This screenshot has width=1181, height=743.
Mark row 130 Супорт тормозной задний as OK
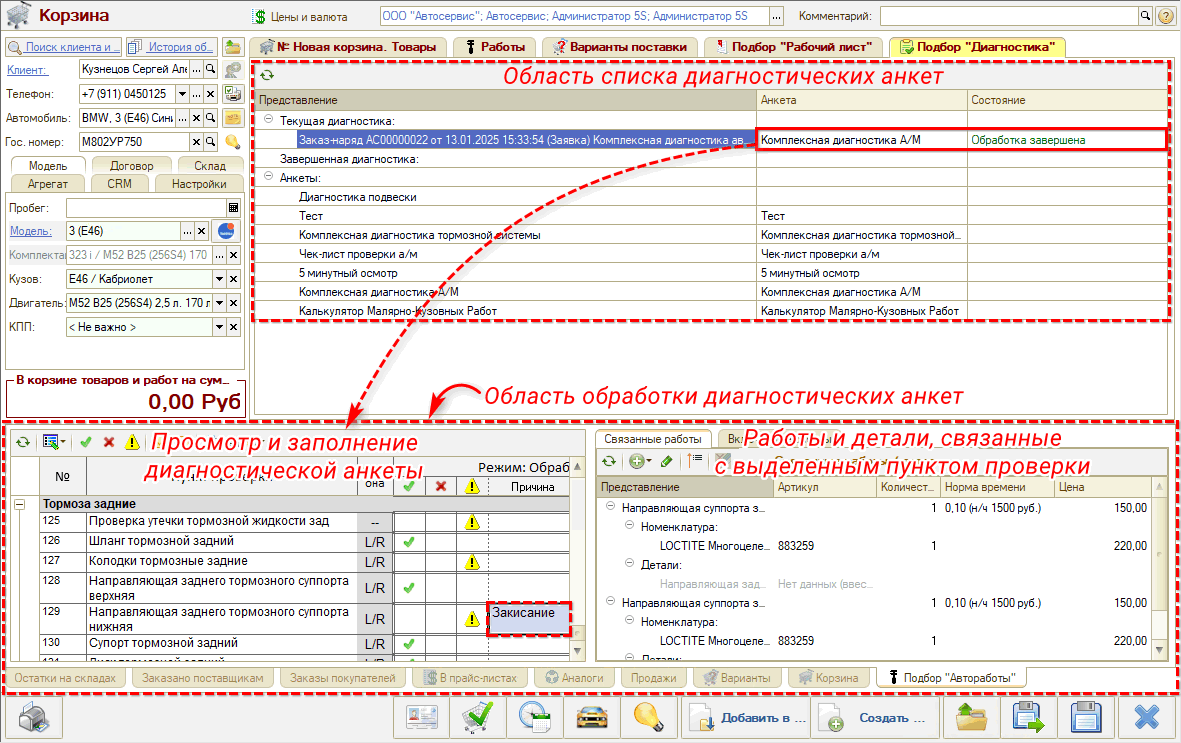408,644
